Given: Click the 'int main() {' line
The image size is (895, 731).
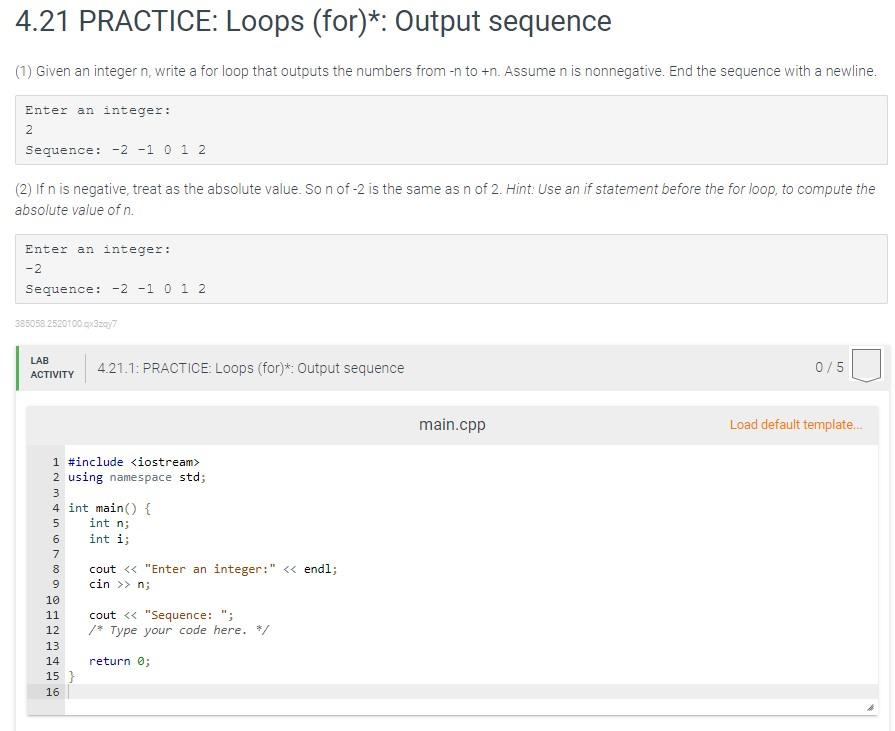Looking at the screenshot, I should coord(110,508).
